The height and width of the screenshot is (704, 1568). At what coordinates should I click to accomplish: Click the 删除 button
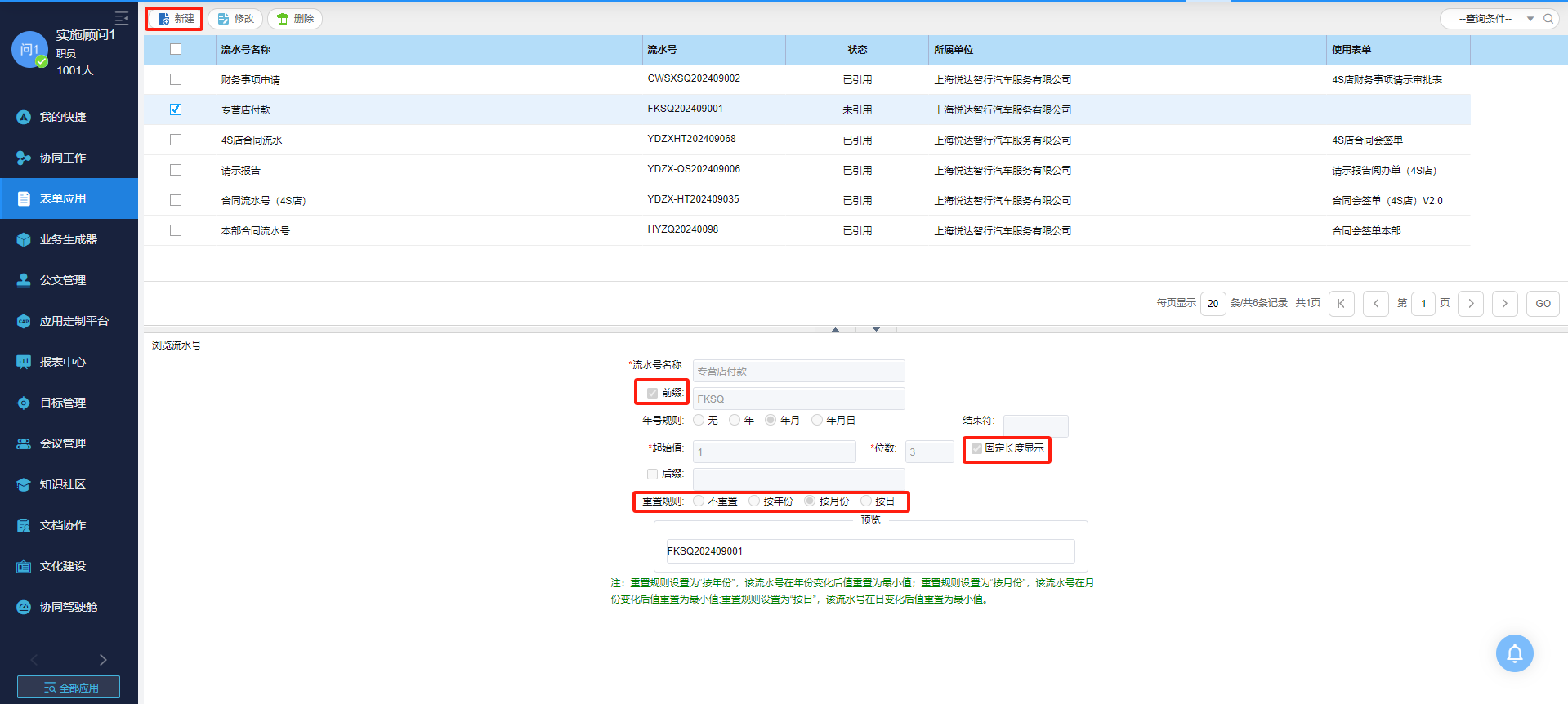(295, 19)
